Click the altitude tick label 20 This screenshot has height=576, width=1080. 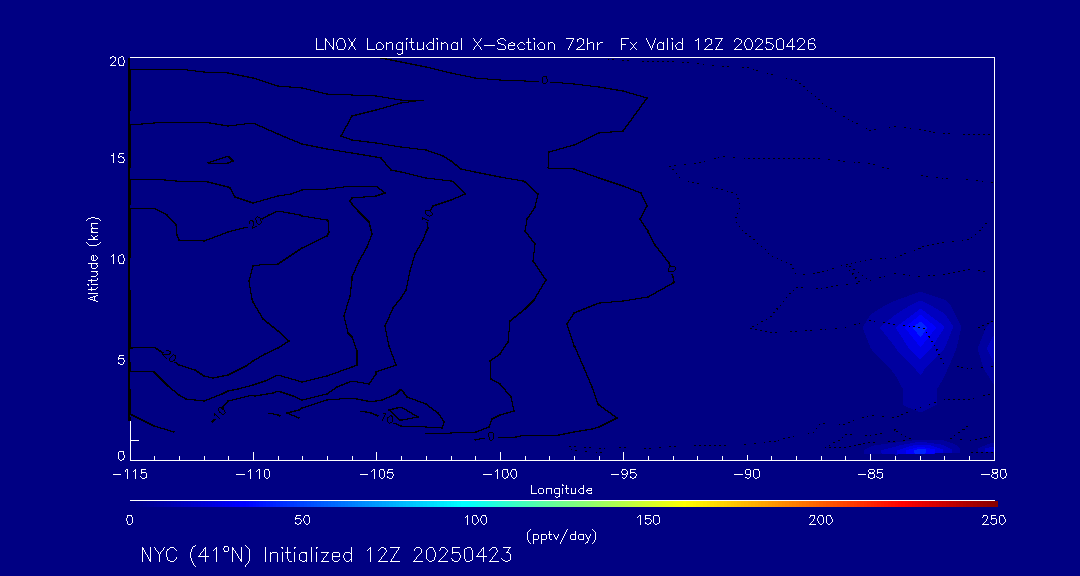click(116, 61)
